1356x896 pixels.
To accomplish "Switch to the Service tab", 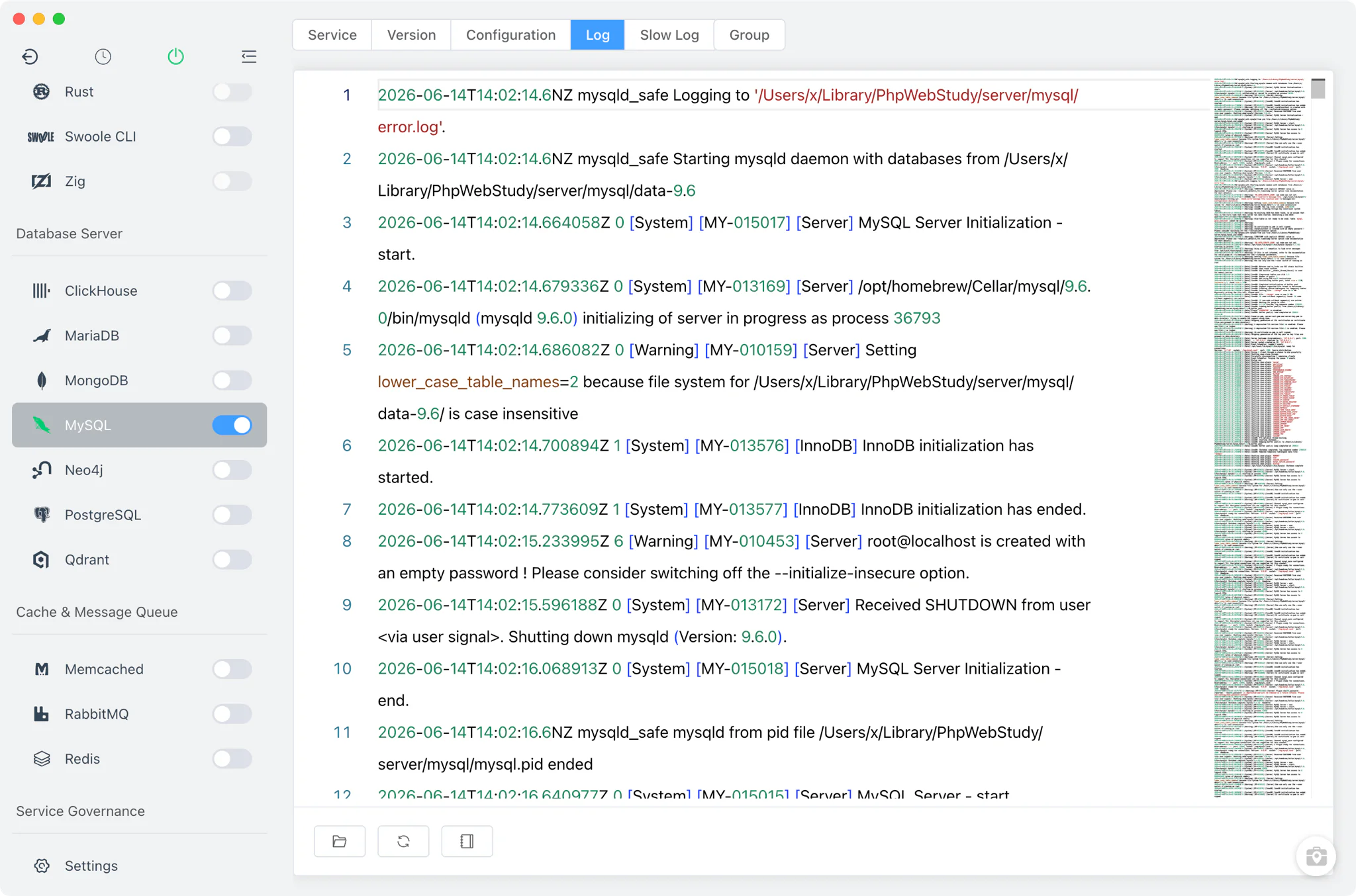I will point(332,35).
